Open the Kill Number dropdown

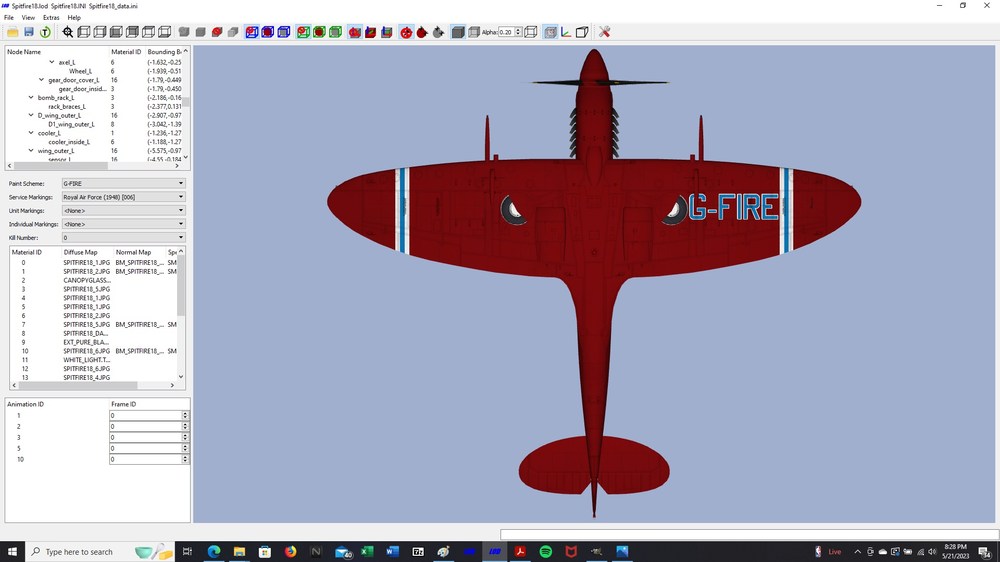pos(123,238)
